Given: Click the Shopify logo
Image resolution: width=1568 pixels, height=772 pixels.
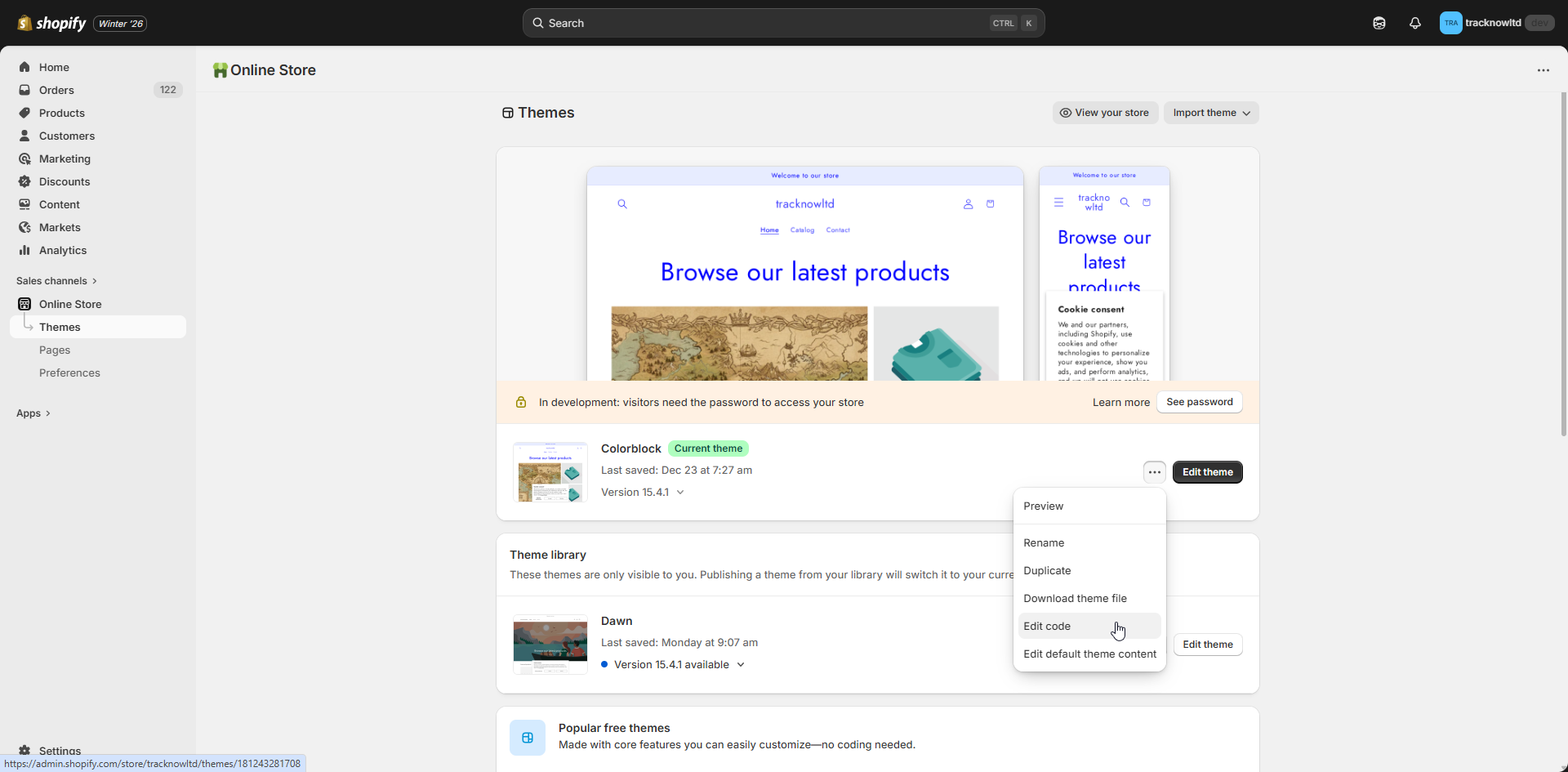Looking at the screenshot, I should coord(51,23).
